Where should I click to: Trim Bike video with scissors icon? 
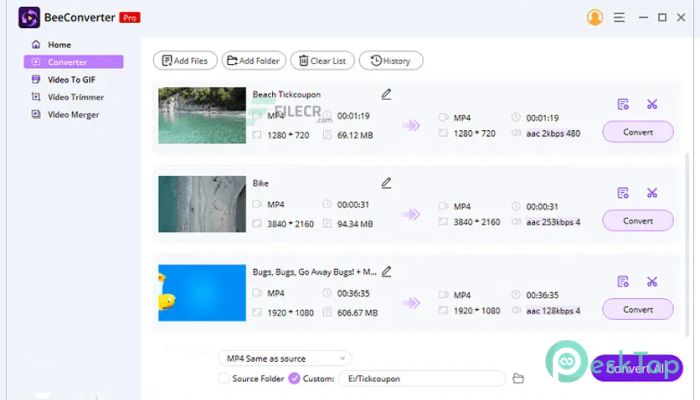click(652, 193)
